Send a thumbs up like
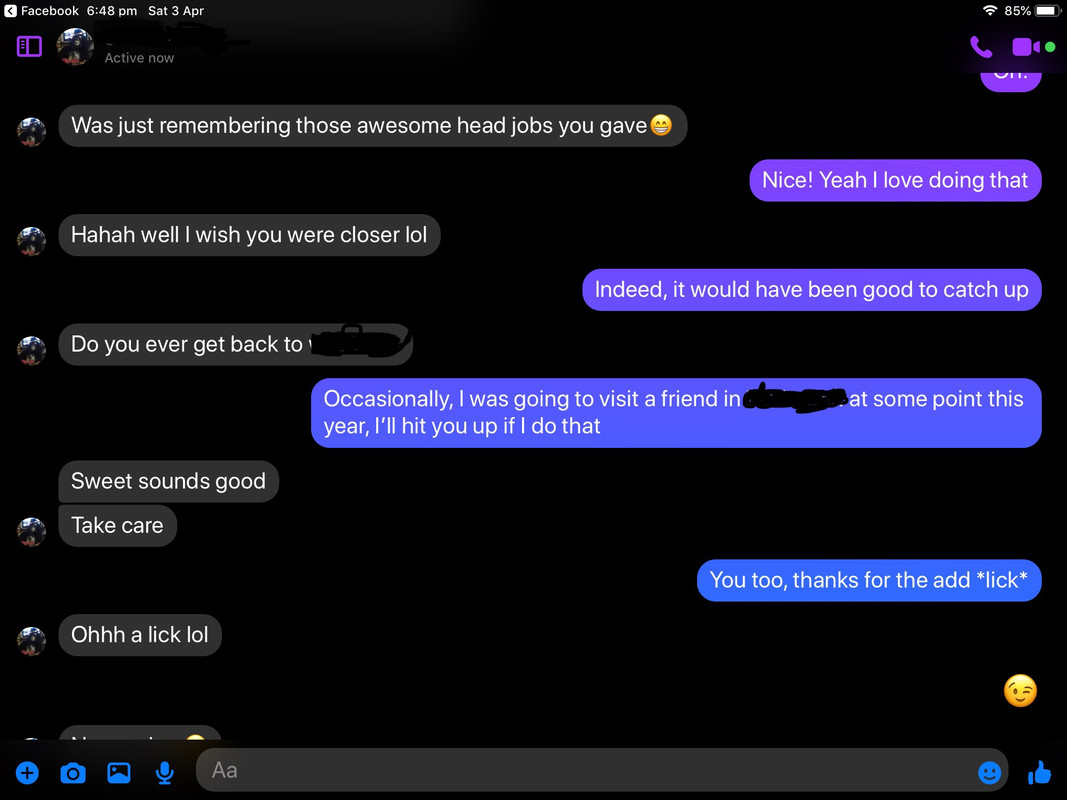 pyautogui.click(x=1039, y=772)
